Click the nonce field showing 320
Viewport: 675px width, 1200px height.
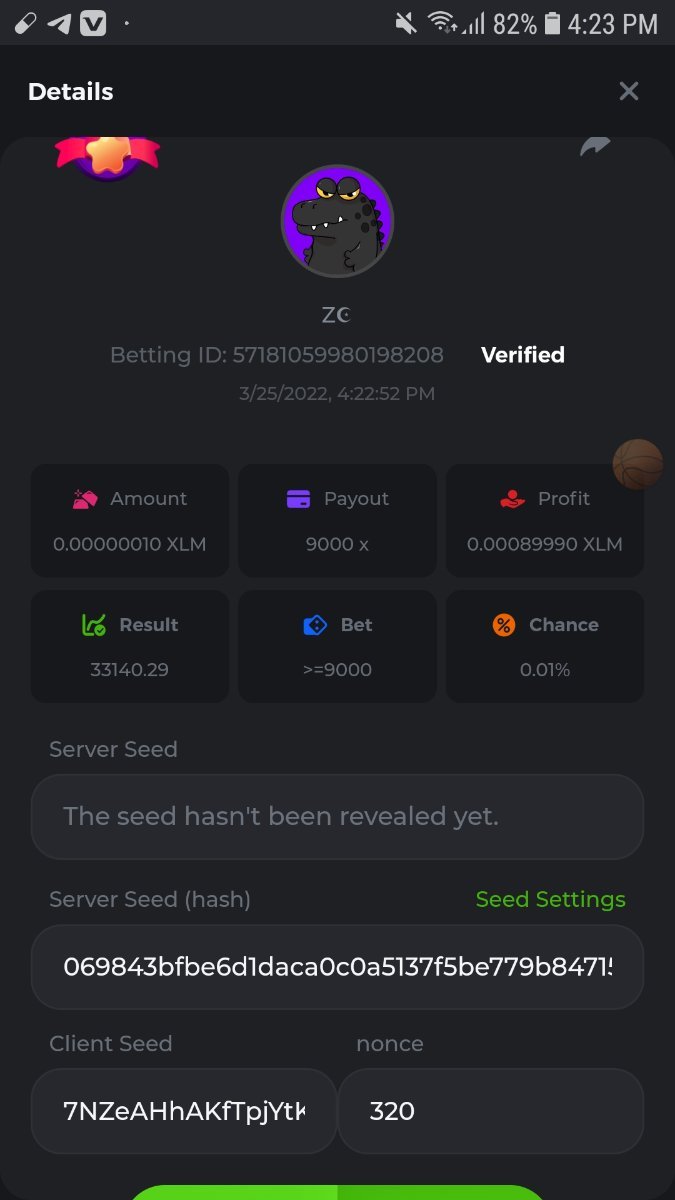click(490, 1111)
